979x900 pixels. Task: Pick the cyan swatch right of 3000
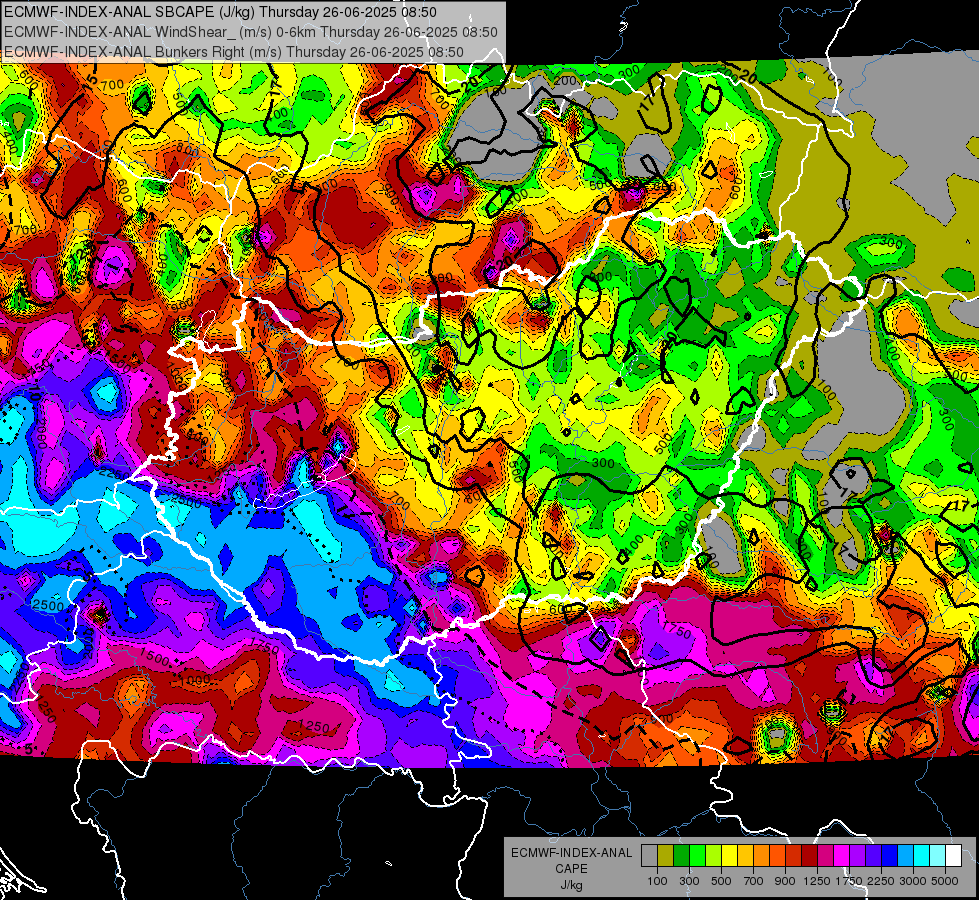pos(922,856)
